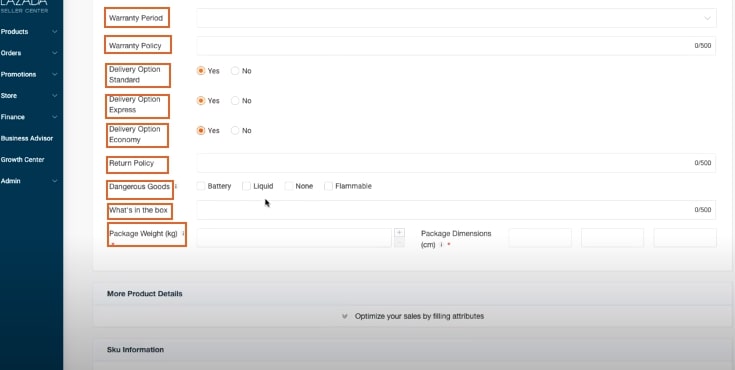
Task: Click the Package Weight input field
Action: (294, 238)
